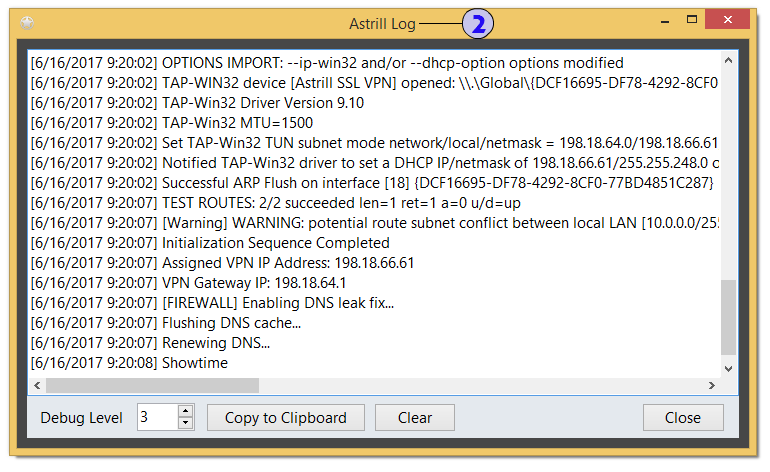The image size is (770, 472).
Task: Select the '[Warning] WARNING: potential route subnet conflict' line
Action: (374, 223)
